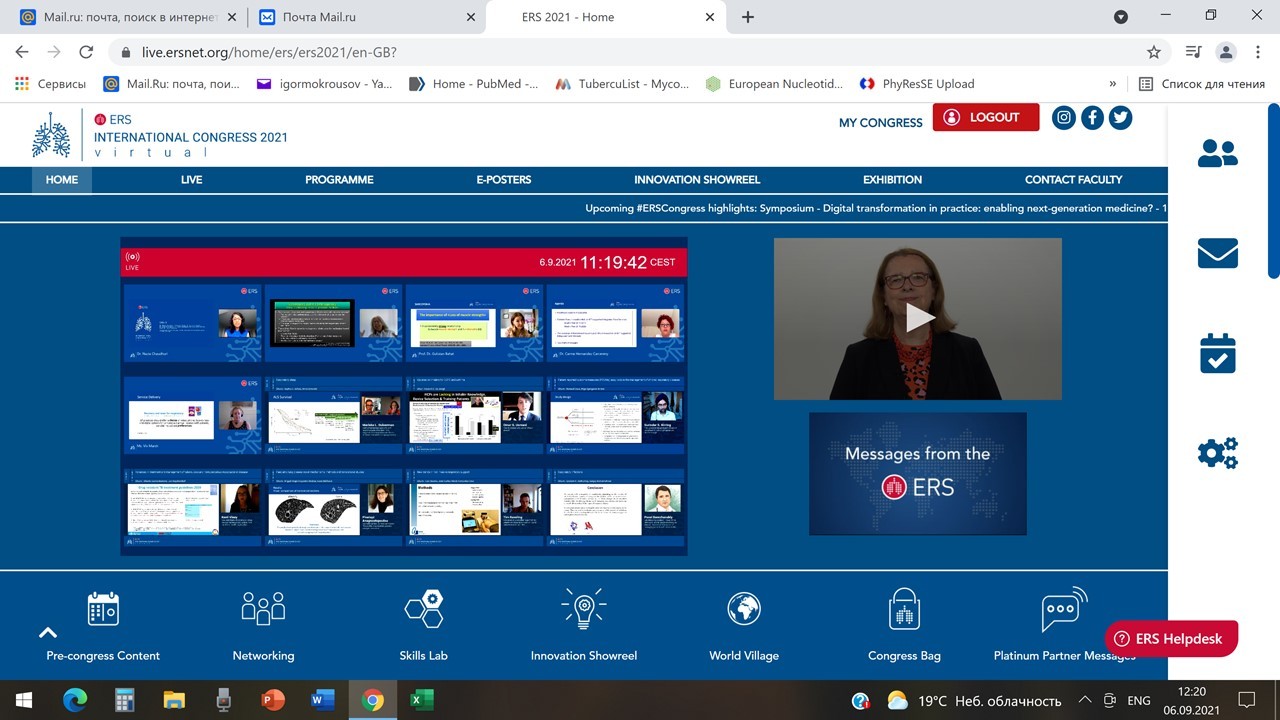The width and height of the screenshot is (1280, 720).
Task: Open the attendees people icon in sidebar
Action: 1217,153
